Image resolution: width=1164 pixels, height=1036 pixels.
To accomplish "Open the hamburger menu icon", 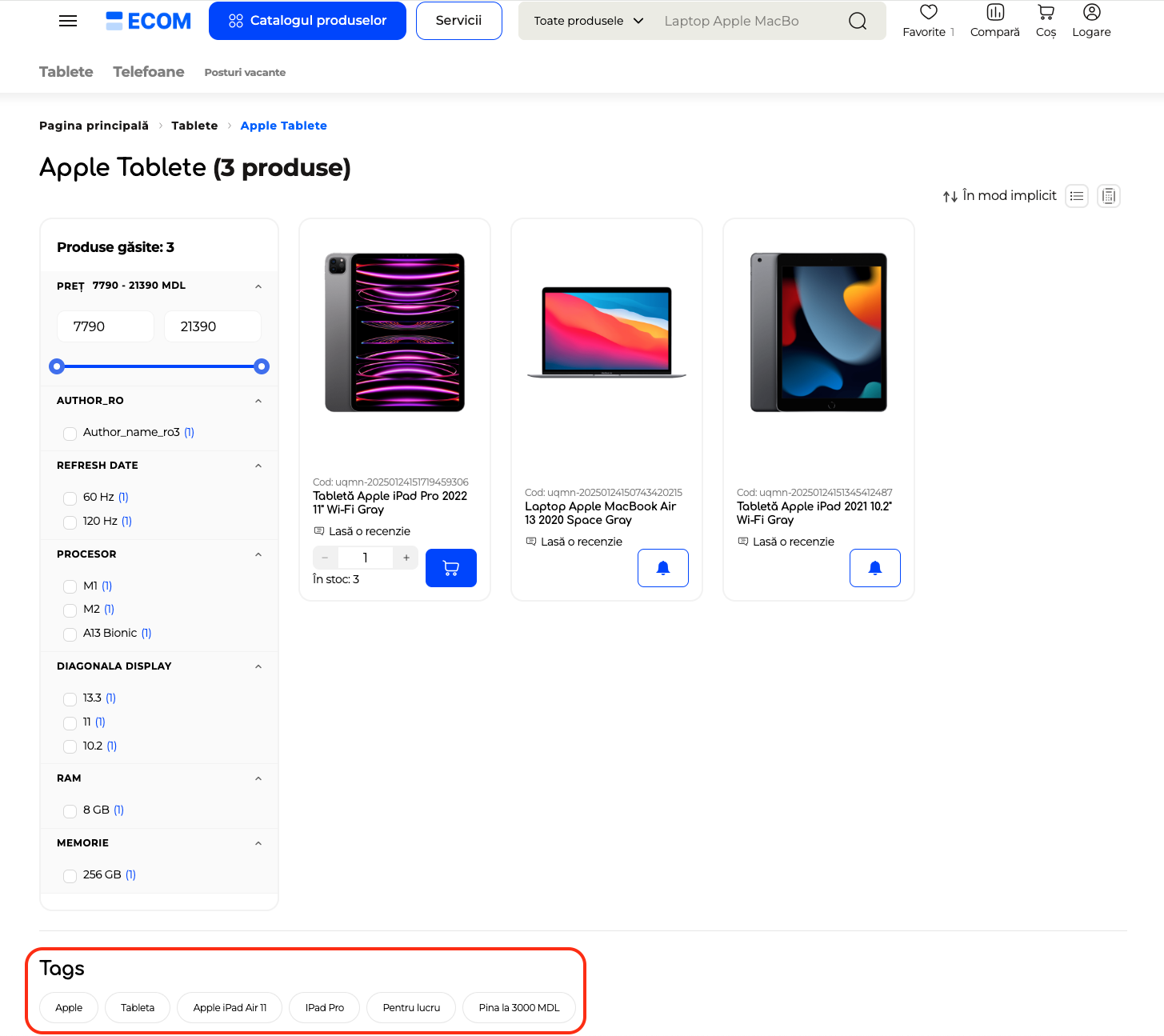I will (x=68, y=21).
